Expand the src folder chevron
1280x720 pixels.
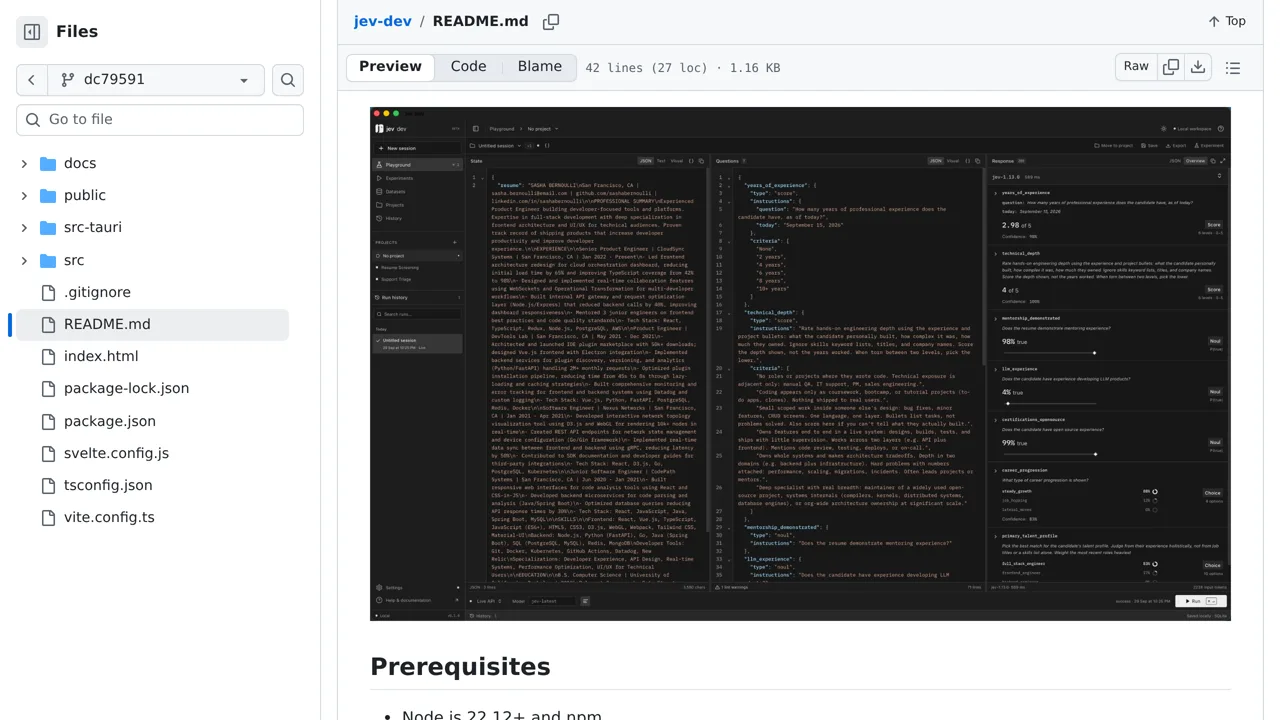[24, 260]
